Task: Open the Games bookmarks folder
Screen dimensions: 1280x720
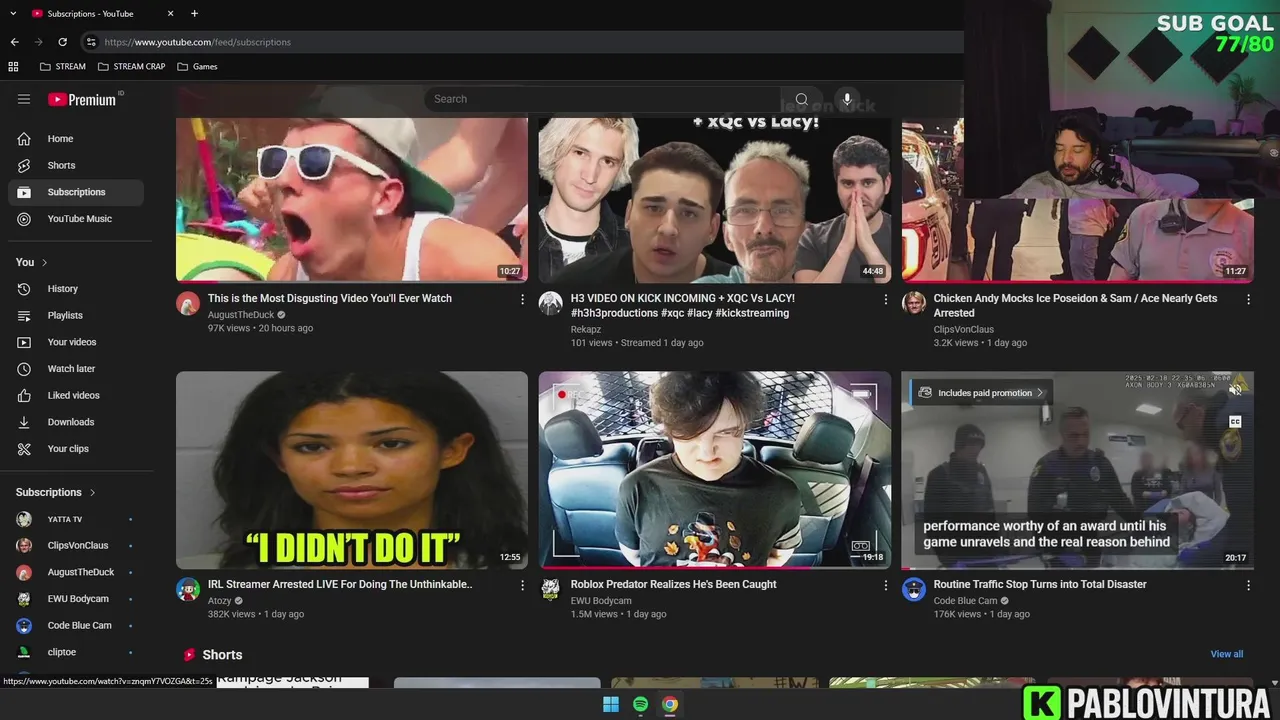Action: pyautogui.click(x=197, y=67)
